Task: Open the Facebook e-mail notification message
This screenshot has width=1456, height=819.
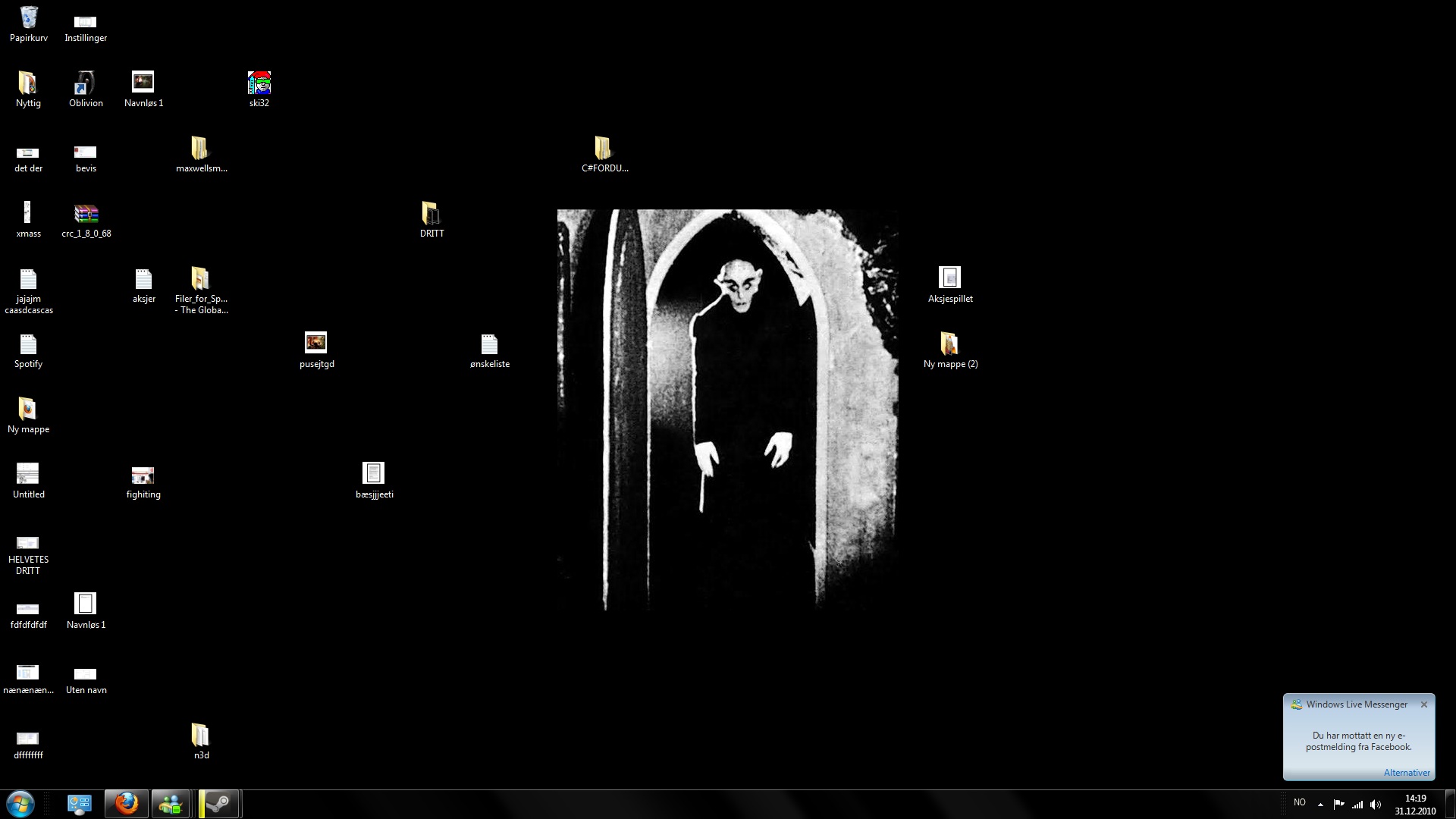Action: click(x=1358, y=741)
